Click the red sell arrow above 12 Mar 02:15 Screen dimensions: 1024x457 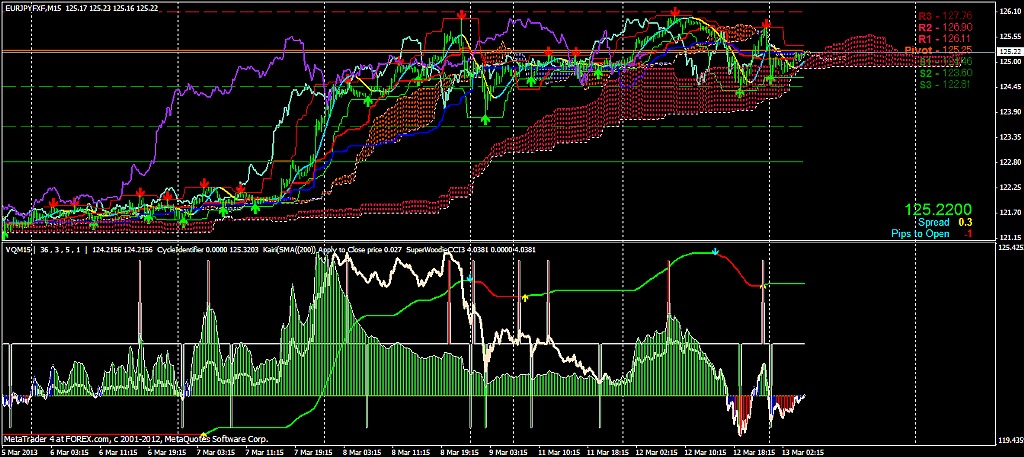click(x=676, y=12)
